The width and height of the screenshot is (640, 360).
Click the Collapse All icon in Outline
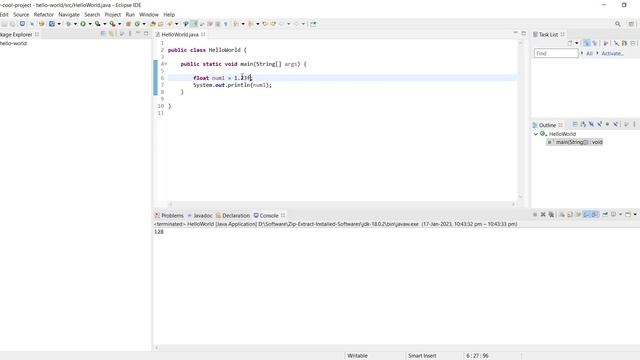point(575,124)
